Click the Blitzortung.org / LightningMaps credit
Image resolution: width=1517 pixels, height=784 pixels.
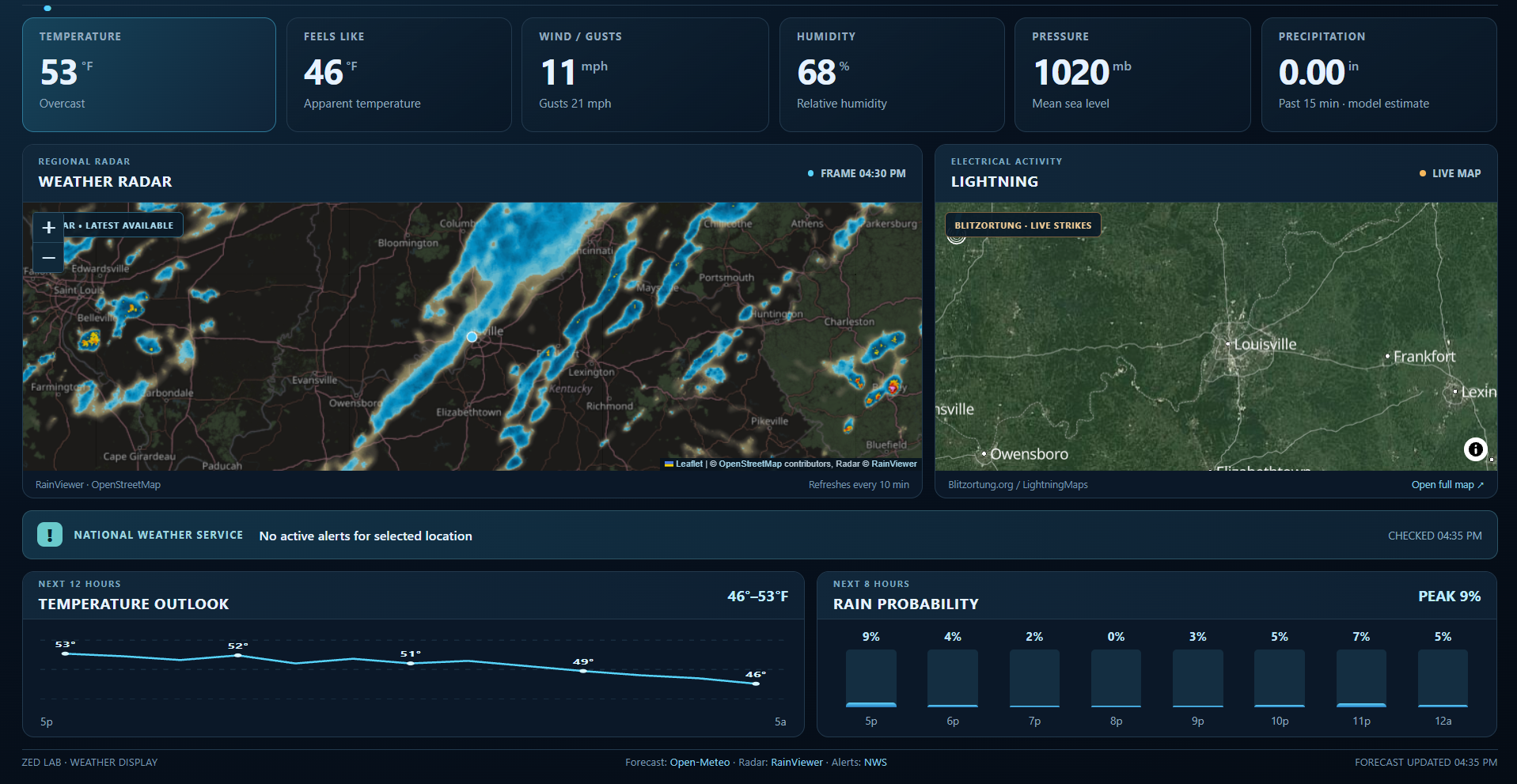click(x=1018, y=485)
